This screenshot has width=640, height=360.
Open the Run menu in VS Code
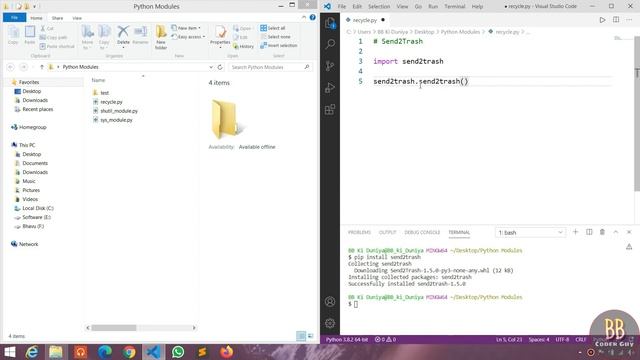coord(433,7)
